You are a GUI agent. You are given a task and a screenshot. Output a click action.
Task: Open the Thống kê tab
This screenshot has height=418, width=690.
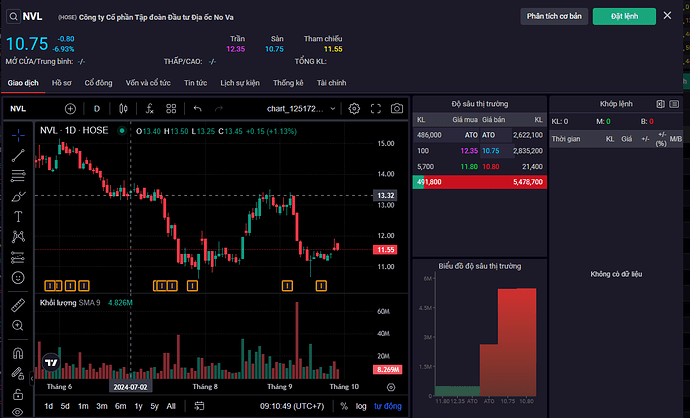(x=288, y=83)
